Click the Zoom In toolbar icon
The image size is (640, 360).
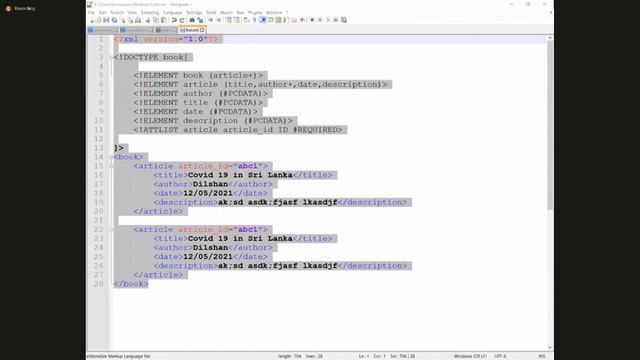point(211,20)
